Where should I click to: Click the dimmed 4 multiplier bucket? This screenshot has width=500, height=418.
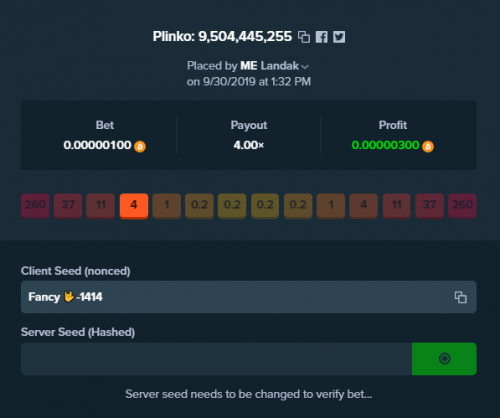(x=364, y=206)
